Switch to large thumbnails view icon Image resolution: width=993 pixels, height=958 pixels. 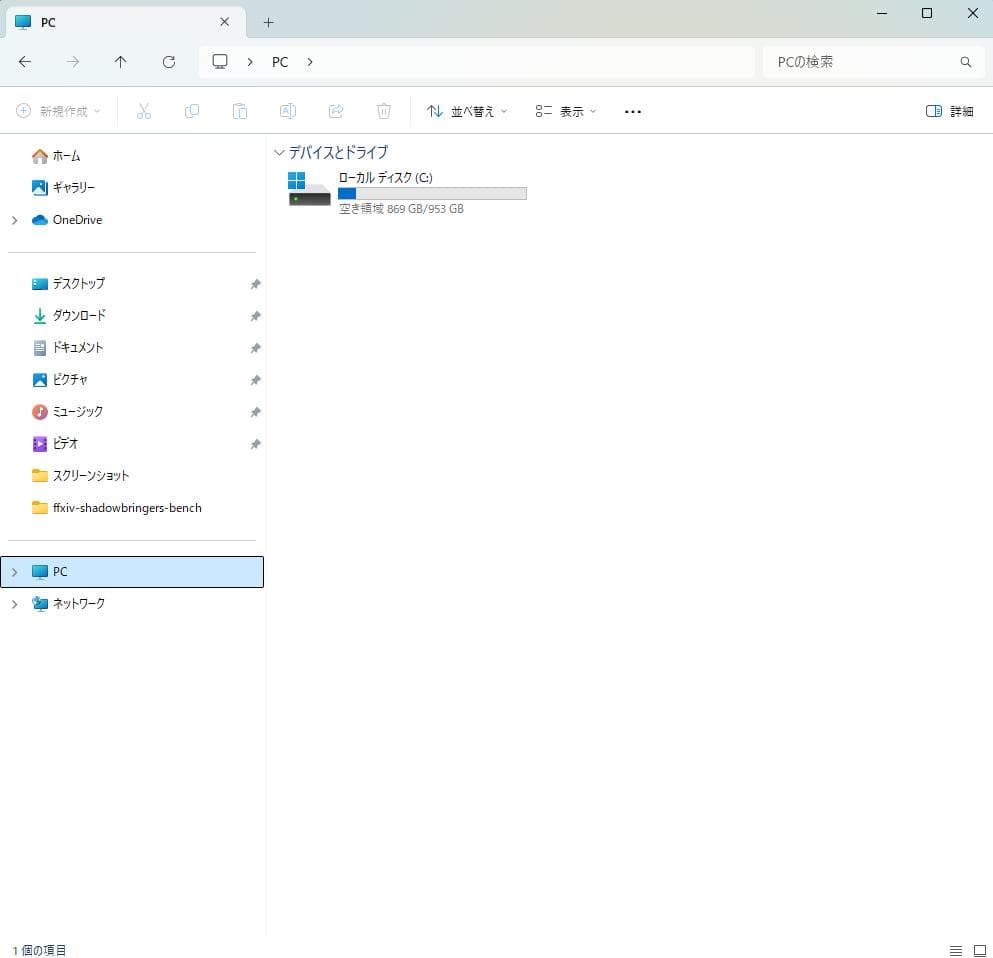[x=979, y=950]
